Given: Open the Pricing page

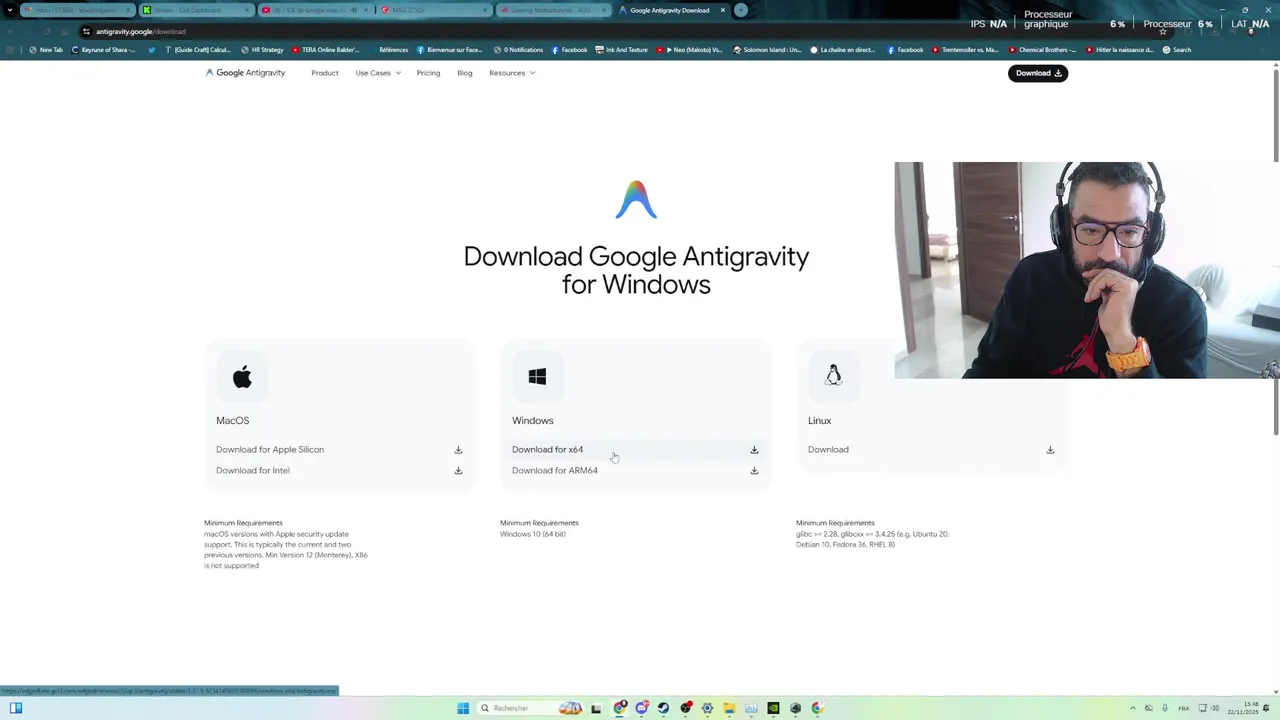Looking at the screenshot, I should (x=428, y=73).
